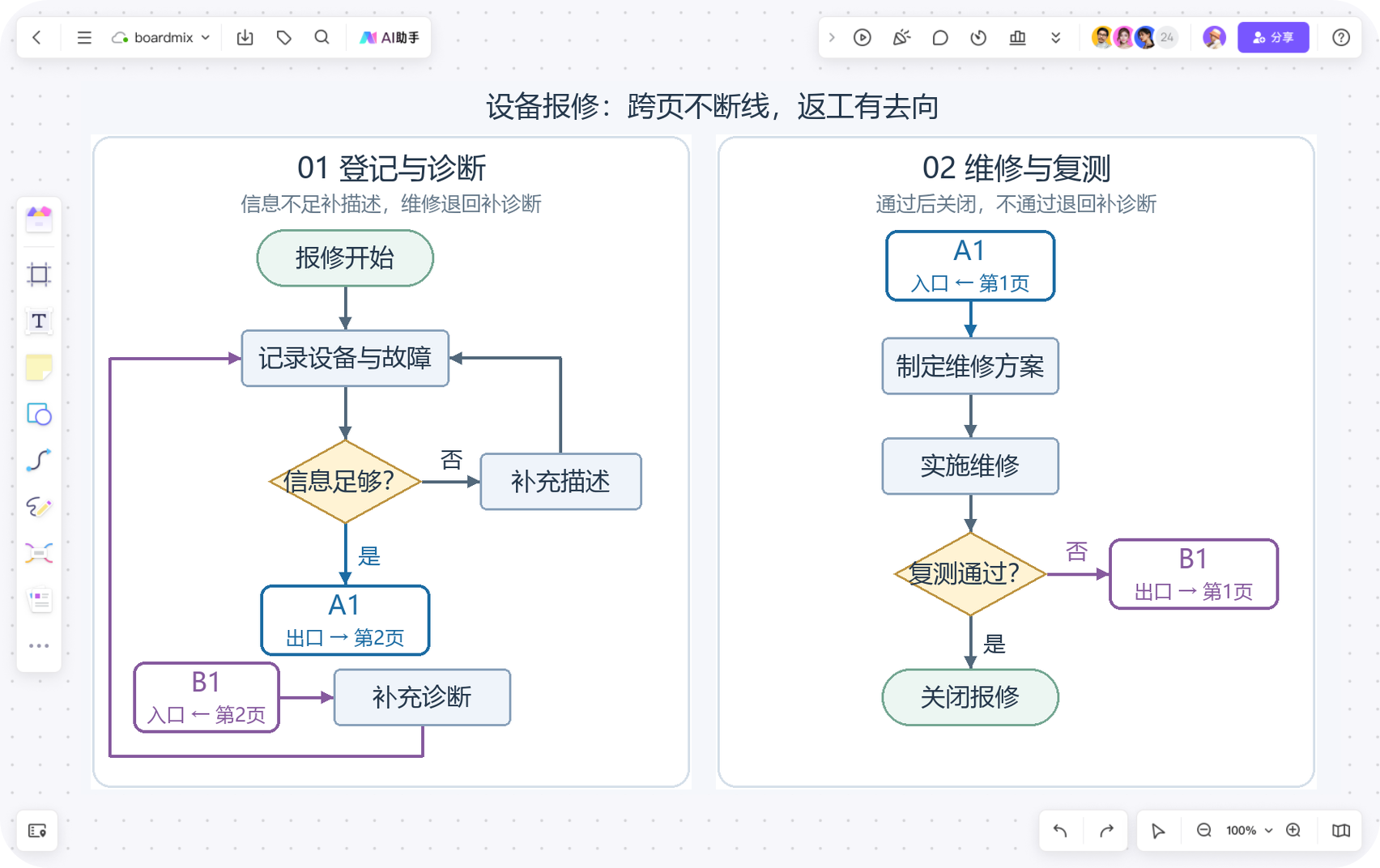Show the 24 other collaborators
Viewport: 1380px width, 868px height.
1167,37
